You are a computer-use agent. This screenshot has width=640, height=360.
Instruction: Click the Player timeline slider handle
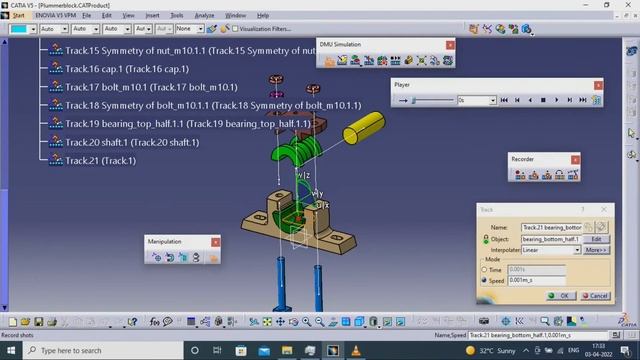coord(413,100)
